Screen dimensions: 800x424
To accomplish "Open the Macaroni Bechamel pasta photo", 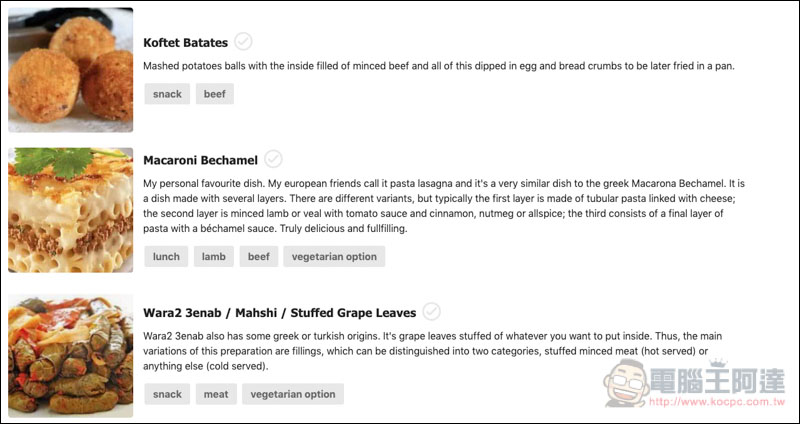I will click(70, 210).
